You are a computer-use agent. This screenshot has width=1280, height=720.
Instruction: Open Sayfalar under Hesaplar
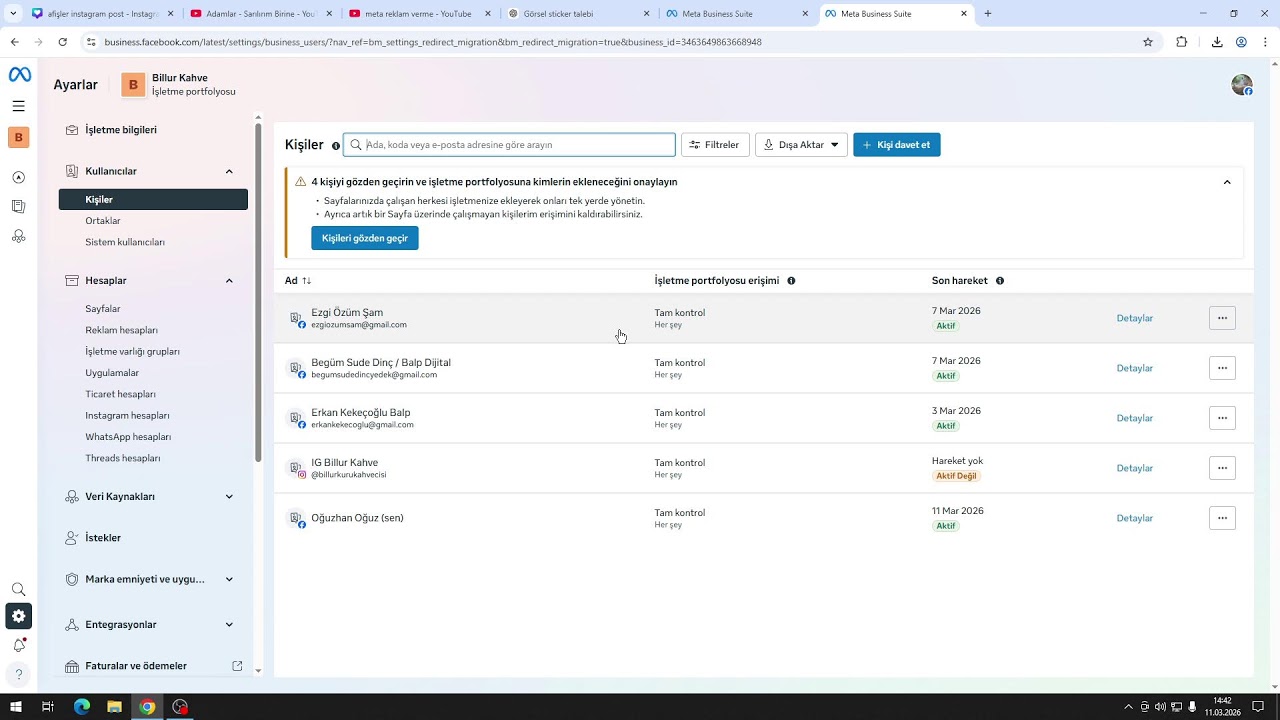[x=103, y=309]
